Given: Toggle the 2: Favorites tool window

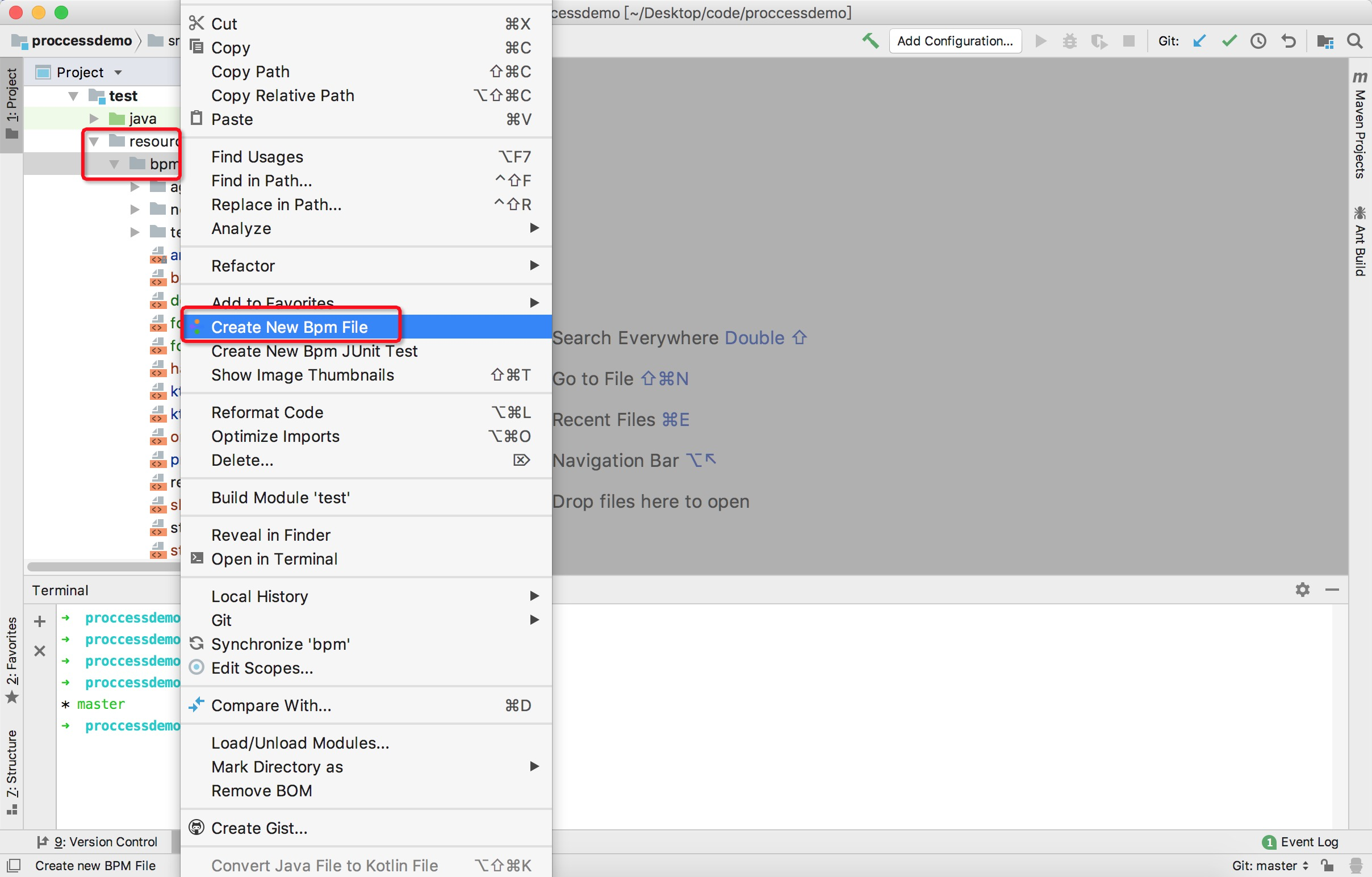Looking at the screenshot, I should tap(12, 659).
